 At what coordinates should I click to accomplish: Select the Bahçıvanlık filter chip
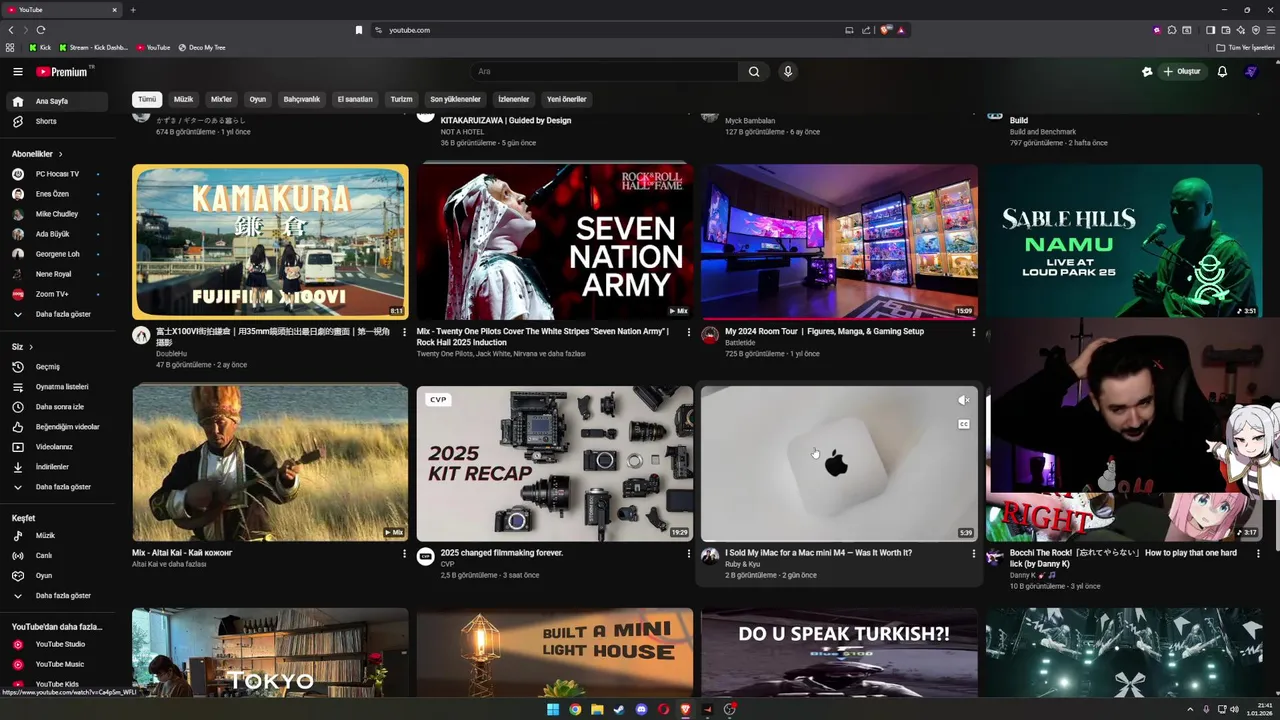coord(301,99)
